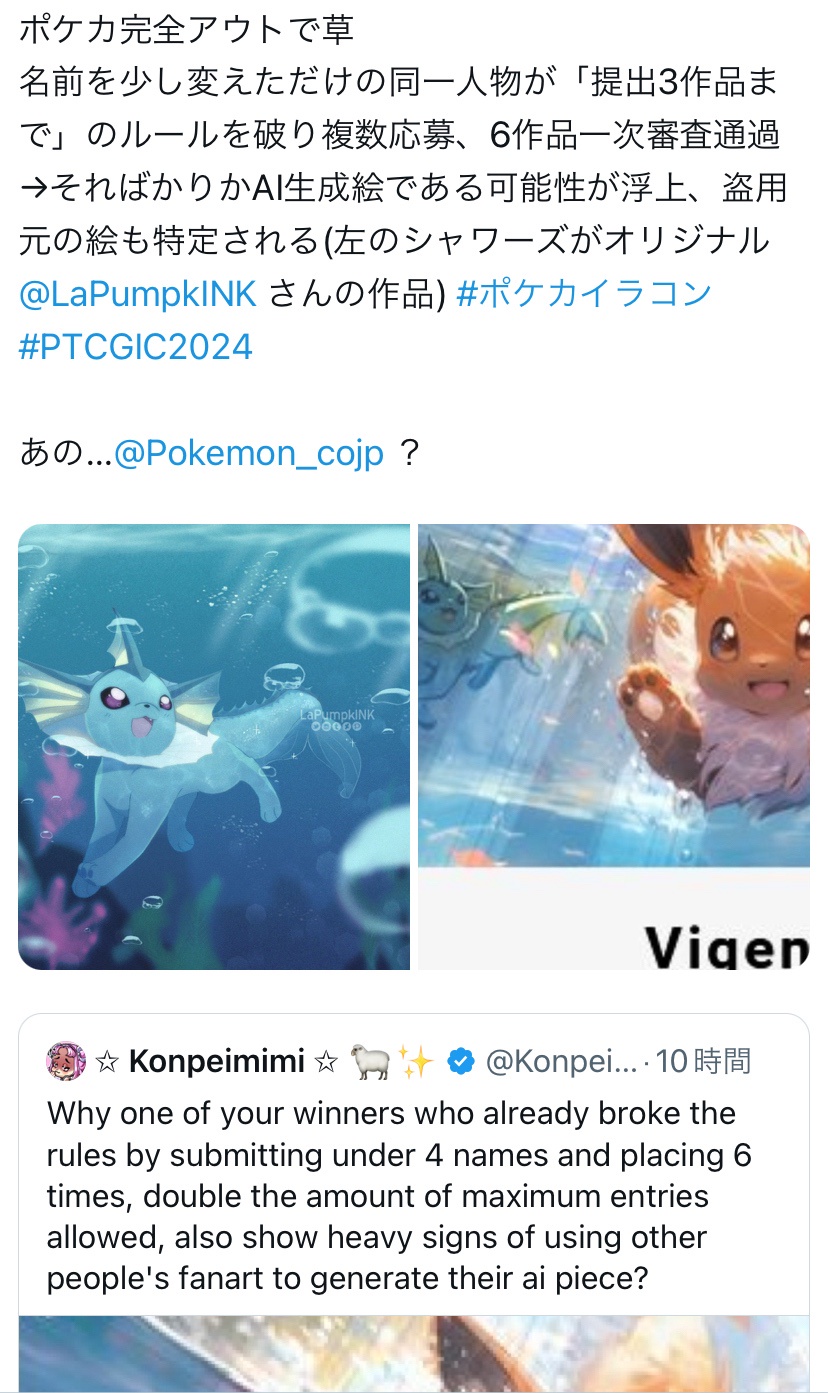
Task: Open the quoted tweet's 10時間 timestamp
Action: [x=704, y=1061]
